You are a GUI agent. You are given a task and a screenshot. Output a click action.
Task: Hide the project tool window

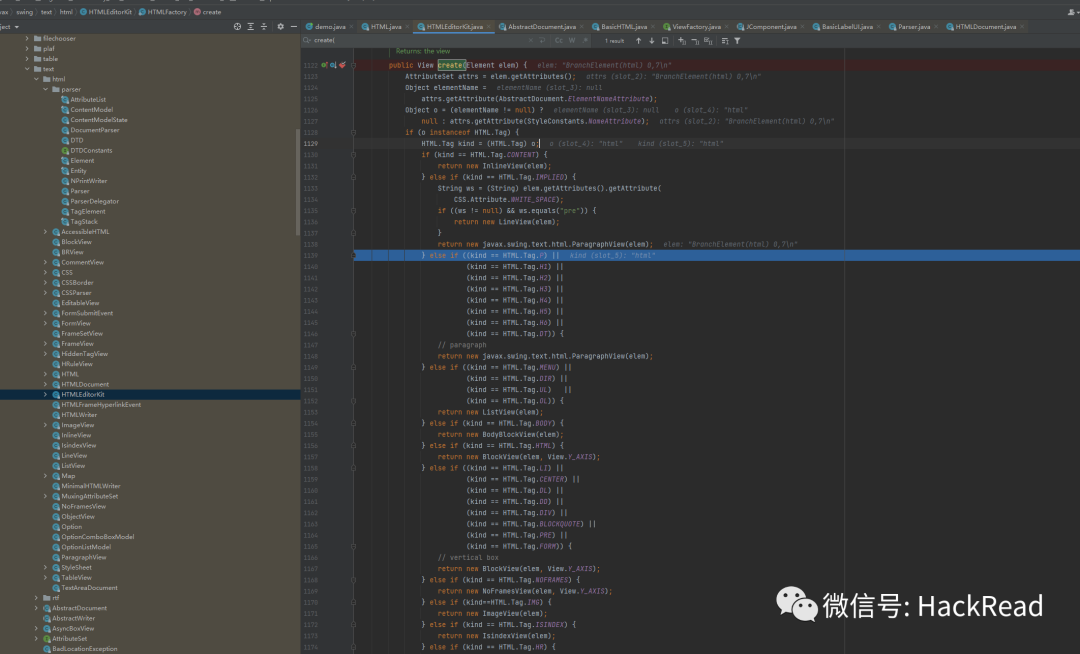coord(293,26)
